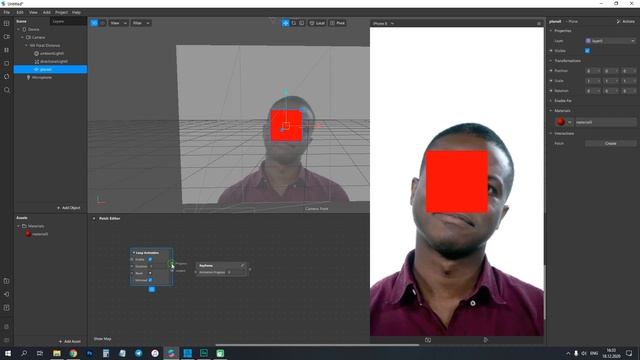Click the Duration field in Loop Animation patch
The width and height of the screenshot is (640, 360).
pos(151,266)
